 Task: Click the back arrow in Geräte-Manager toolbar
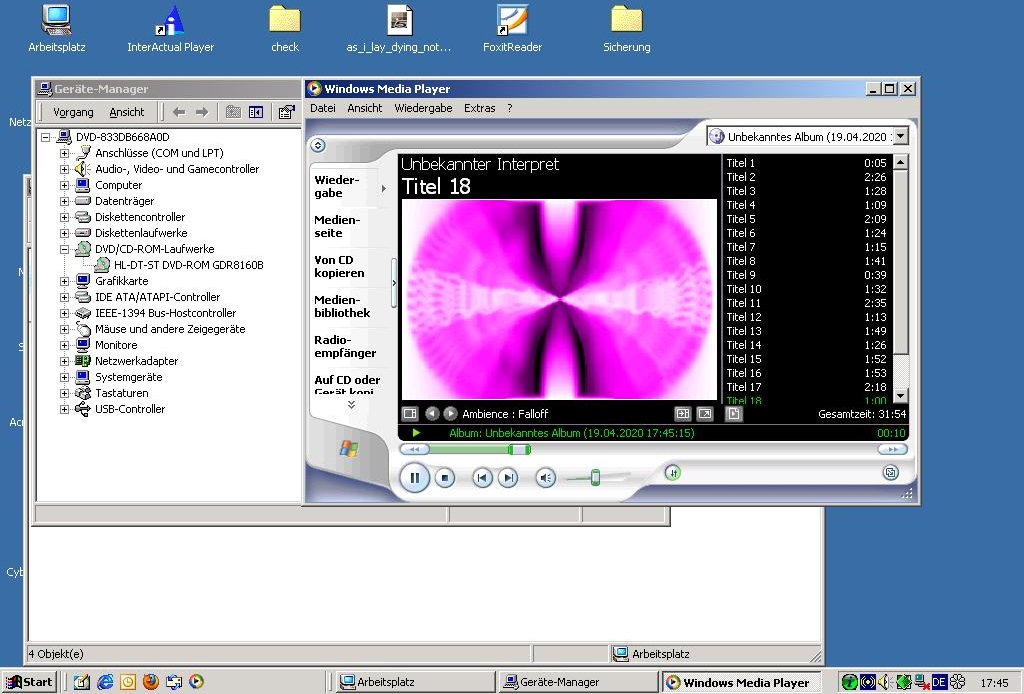tap(179, 112)
